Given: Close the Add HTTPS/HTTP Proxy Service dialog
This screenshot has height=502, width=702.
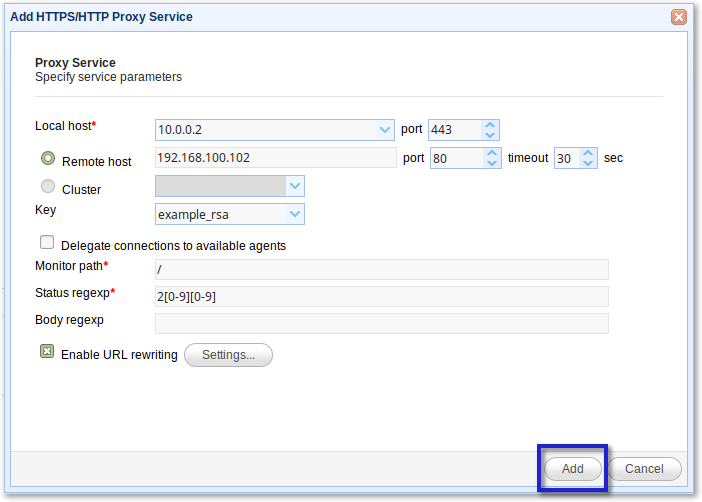Looking at the screenshot, I should coord(679,17).
